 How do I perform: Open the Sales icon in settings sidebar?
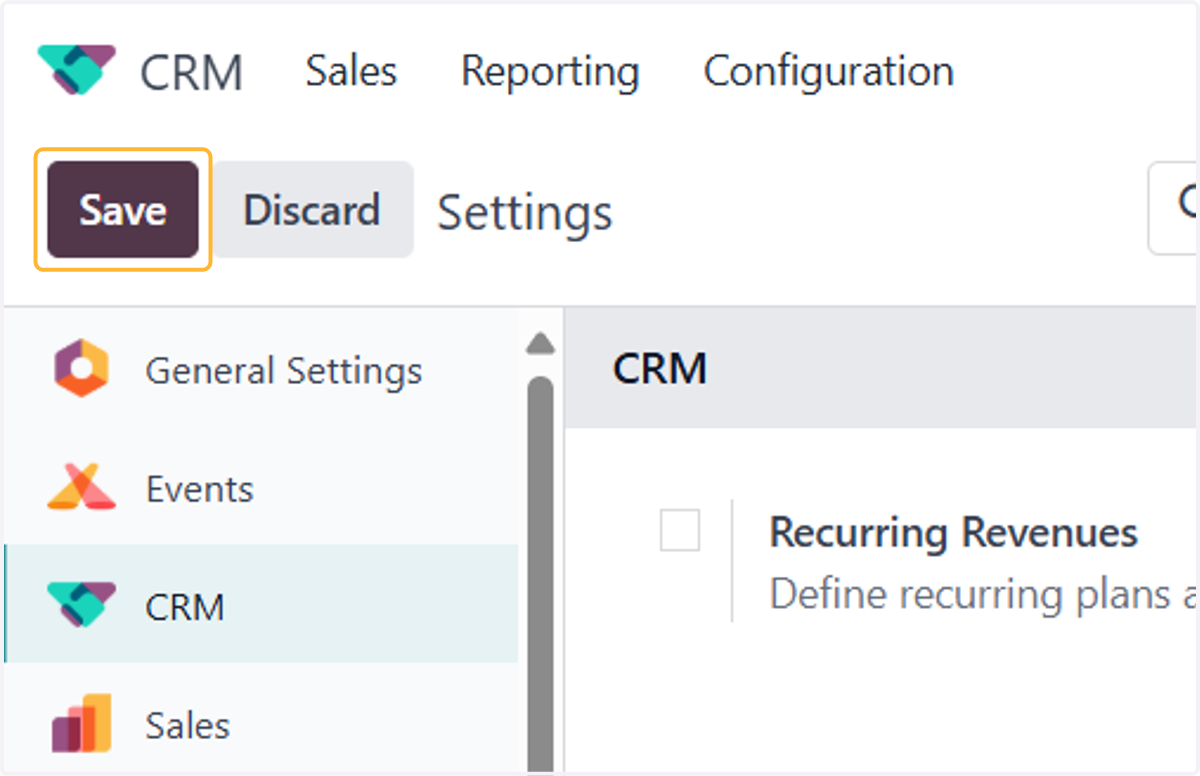[81, 723]
